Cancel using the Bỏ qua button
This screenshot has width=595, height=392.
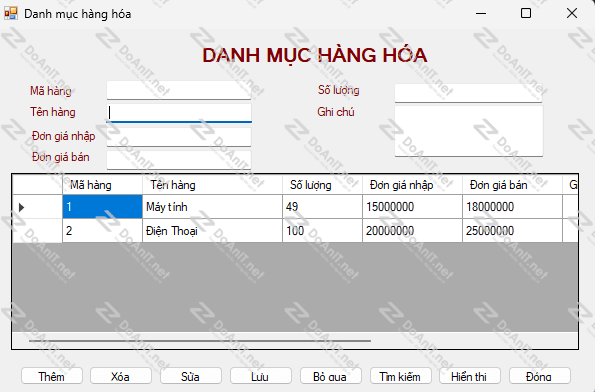[x=331, y=376]
